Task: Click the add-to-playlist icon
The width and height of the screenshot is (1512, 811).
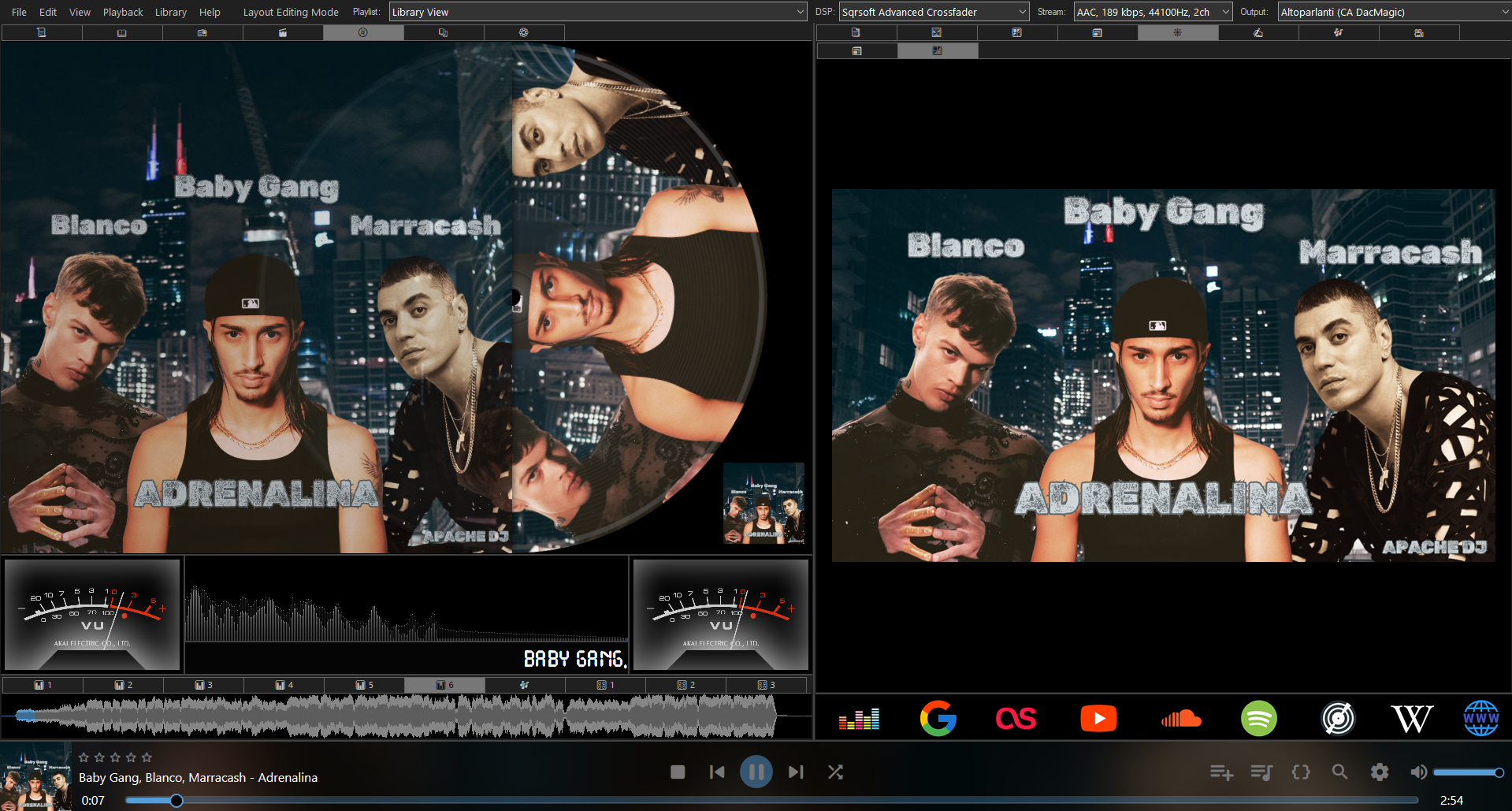Action: point(1221,772)
